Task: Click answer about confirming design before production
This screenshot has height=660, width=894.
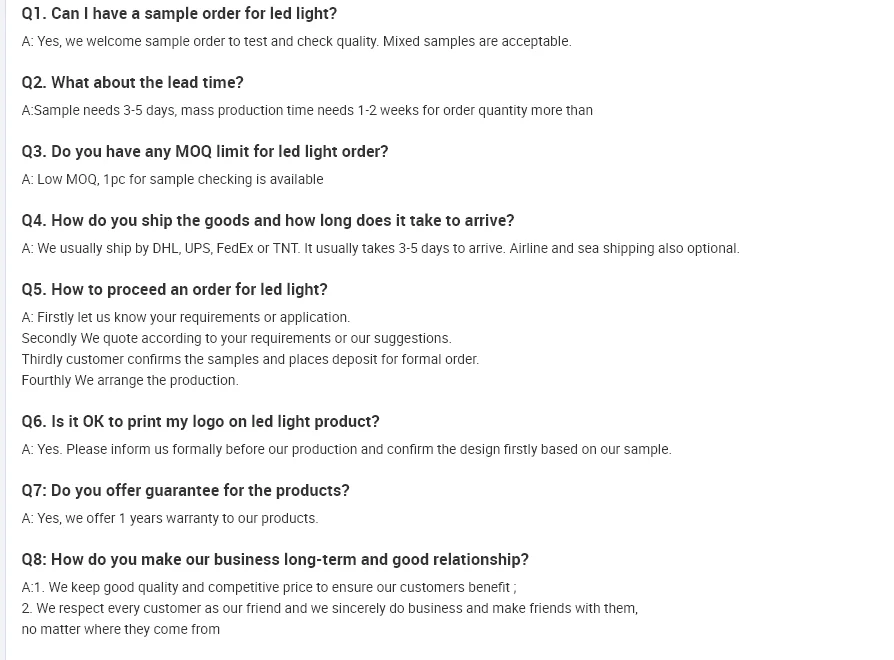Action: [x=346, y=449]
